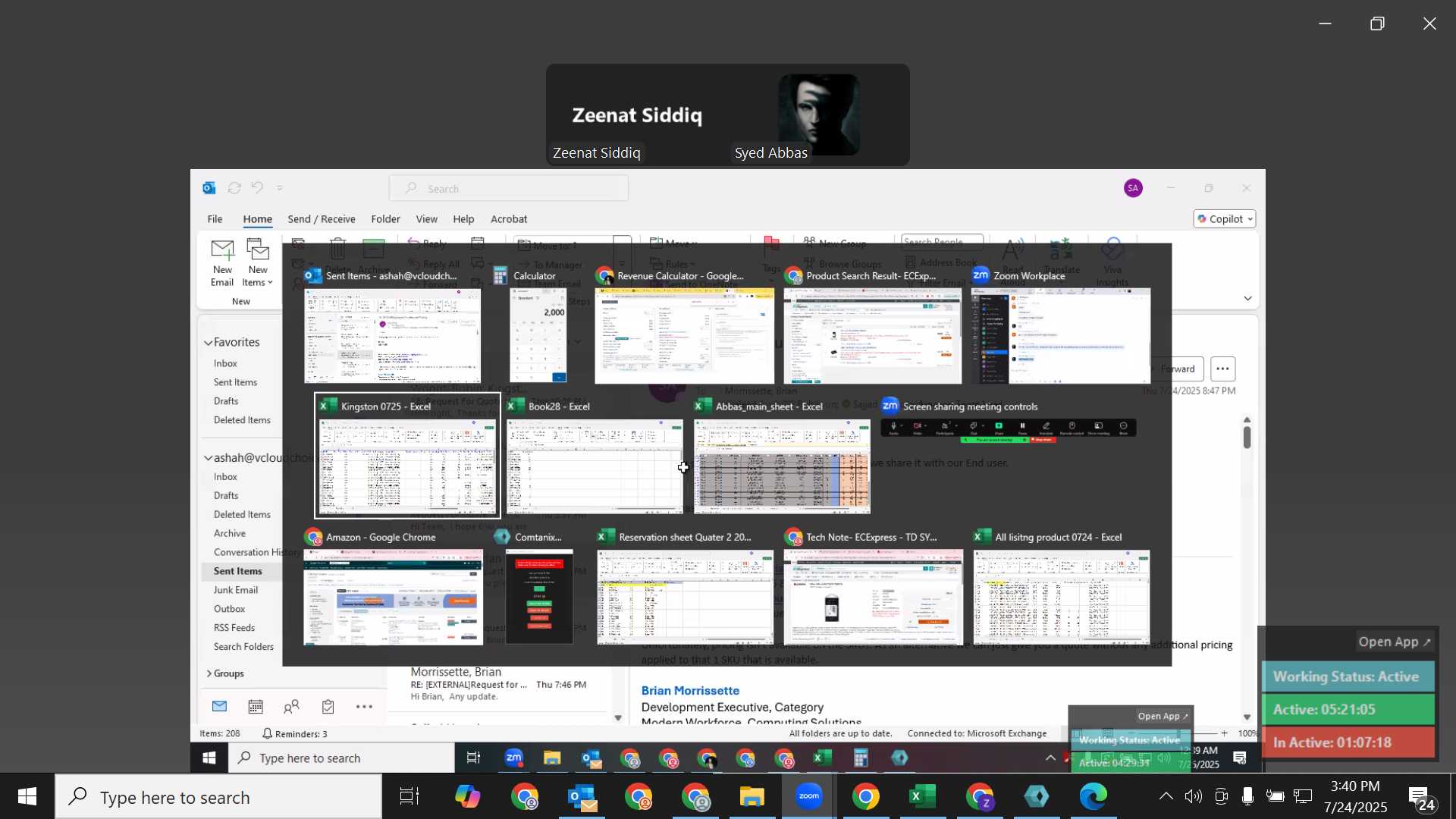Viewport: 1456px width, 819px height.
Task: Click the SA account avatar in Outlook
Action: coord(1133,188)
